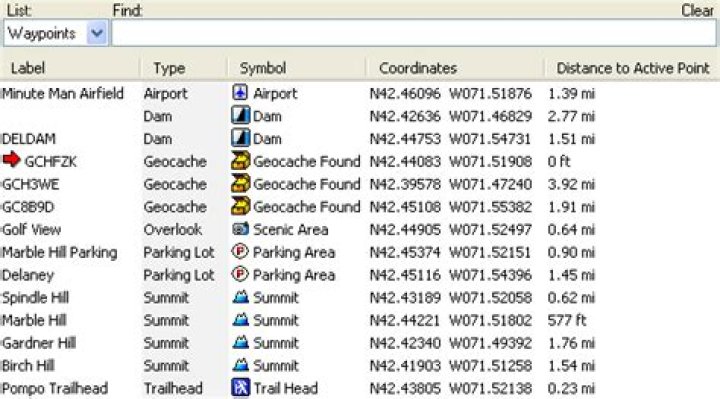The height and width of the screenshot is (399, 720).
Task: Click the Airport symbol icon for Minute Man Airfield
Action: (x=240, y=93)
